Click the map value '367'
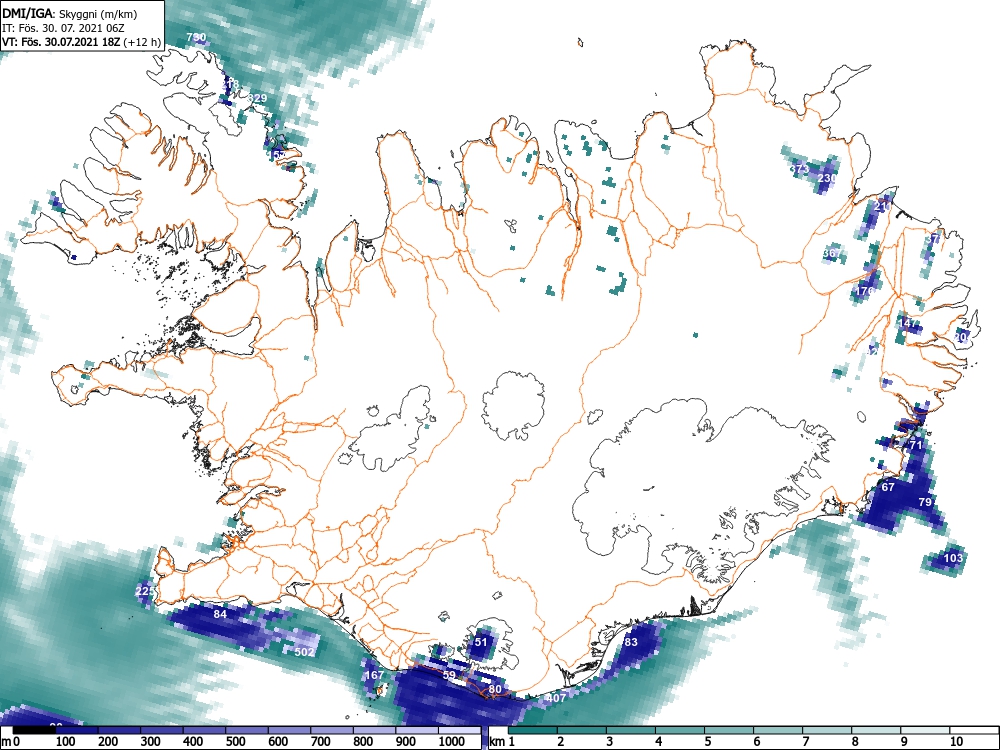Viewport: 1000px width, 750px height. [832, 253]
